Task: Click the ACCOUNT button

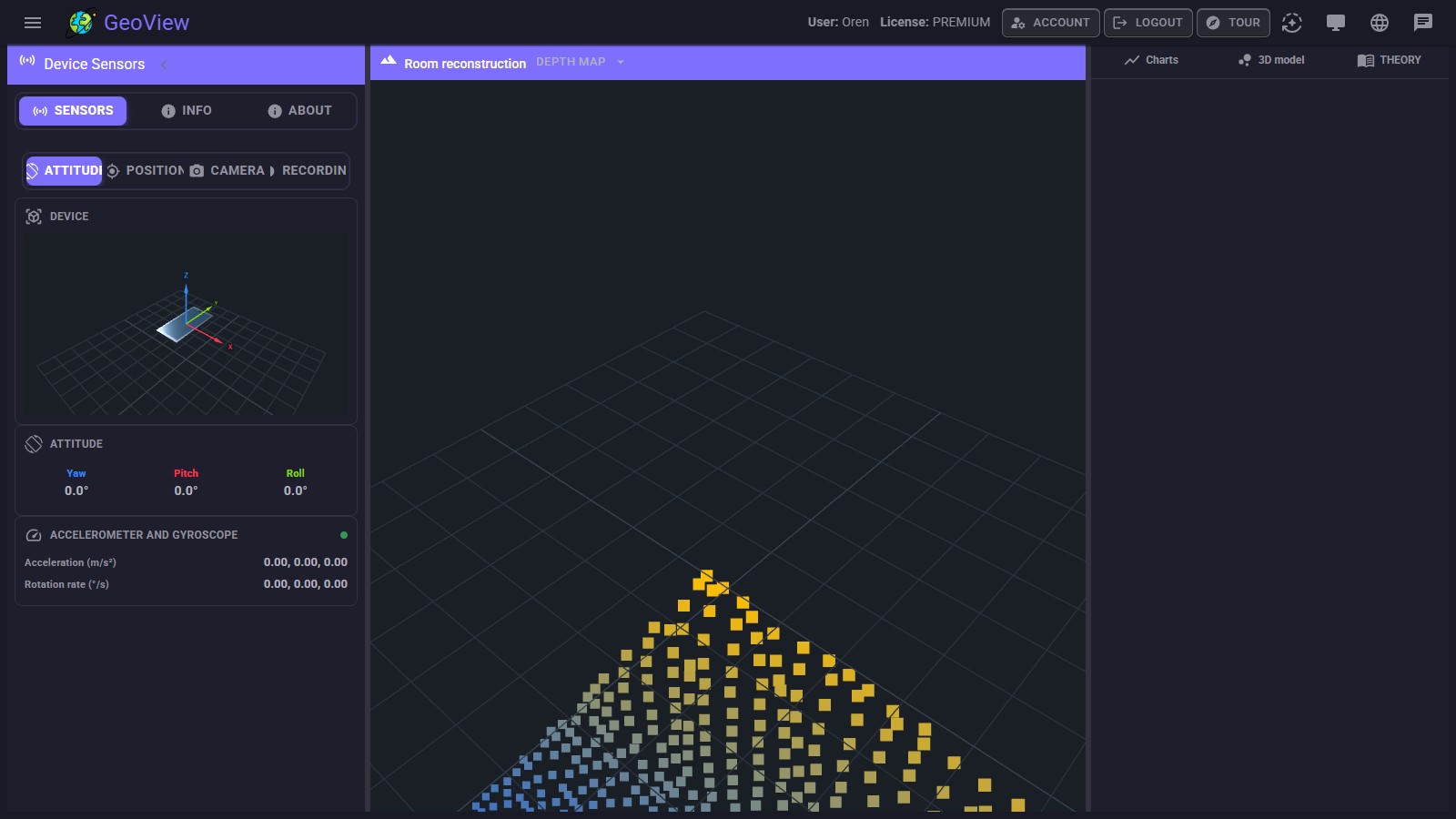Action: (1050, 23)
